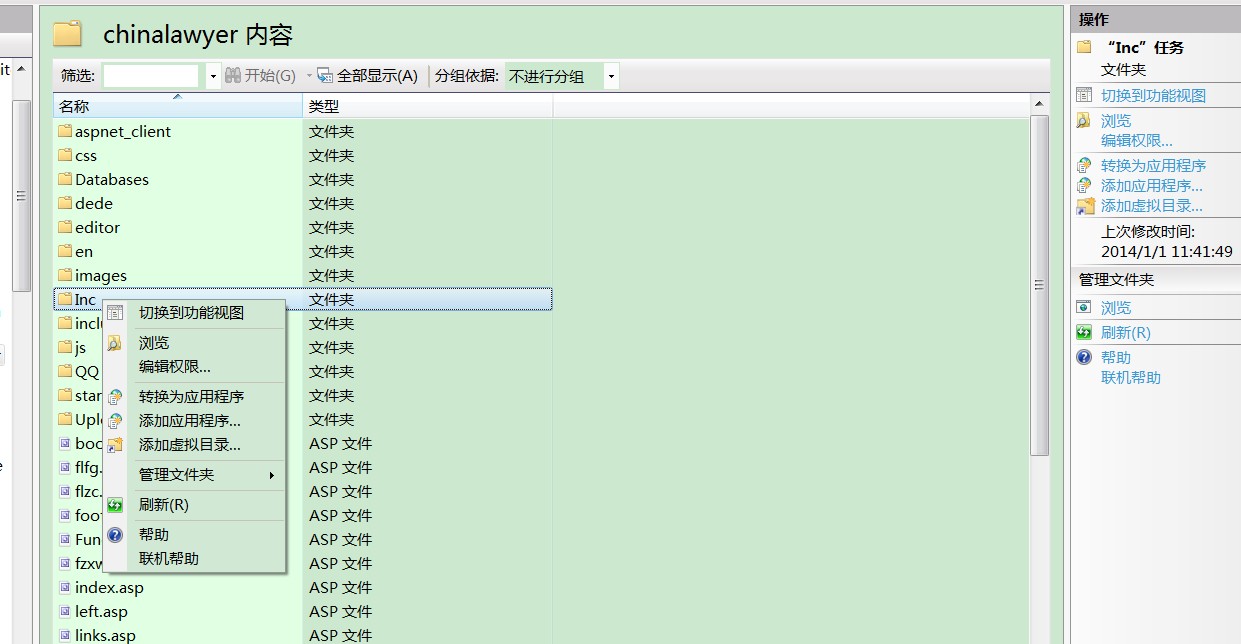
Task: Click the 切换到功能视图 icon in context menu
Action: pyautogui.click(x=115, y=313)
